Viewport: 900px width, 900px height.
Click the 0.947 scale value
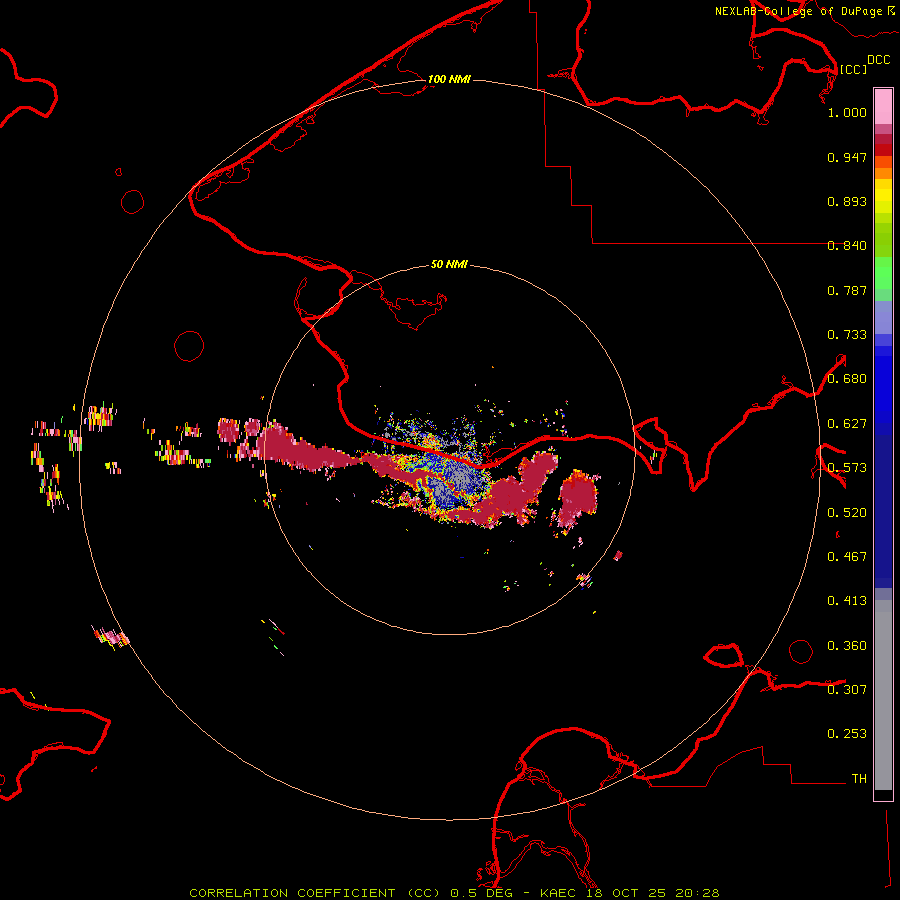[x=847, y=158]
